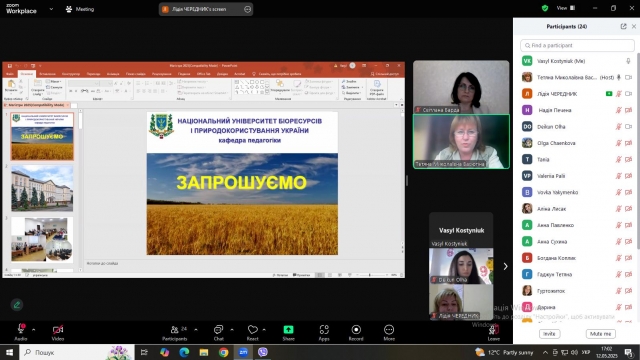This screenshot has height=360, width=640.
Task: Expand the arrow next to Participants
Action: coord(196,329)
